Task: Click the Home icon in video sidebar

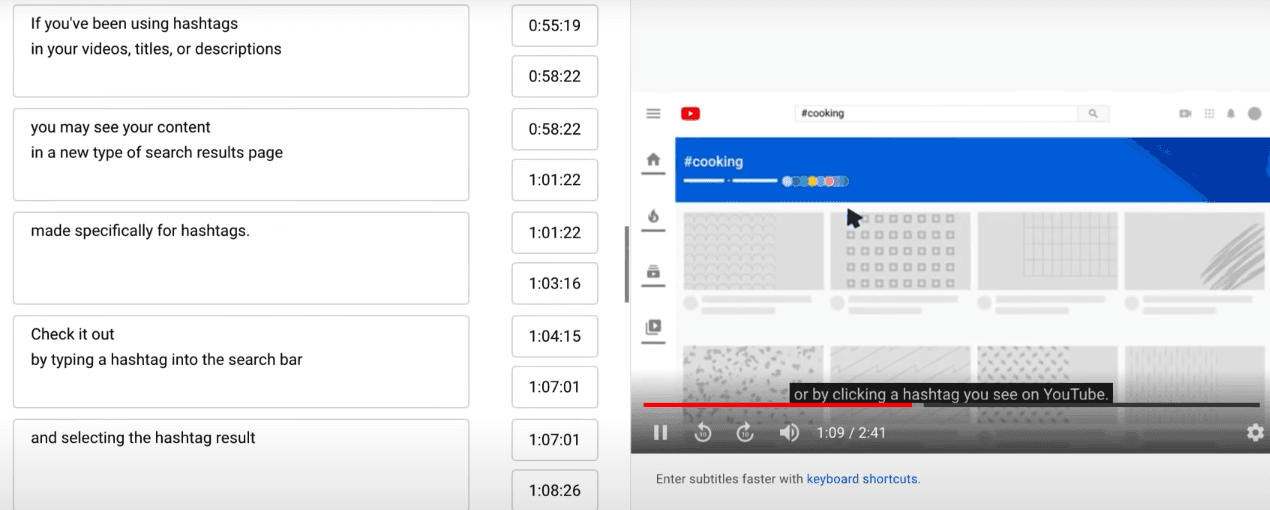Action: coord(653,160)
